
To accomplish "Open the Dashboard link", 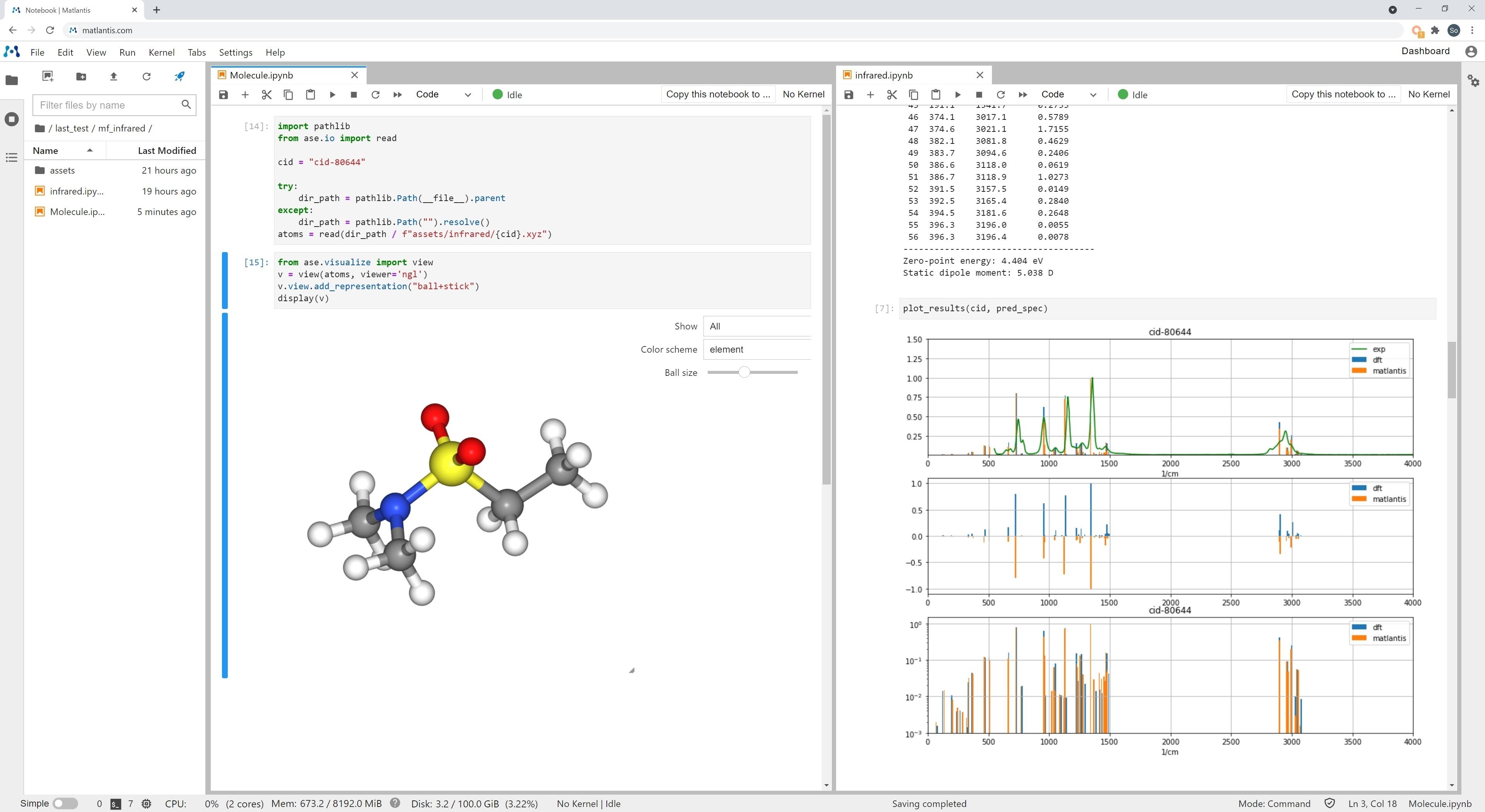I will pos(1425,51).
